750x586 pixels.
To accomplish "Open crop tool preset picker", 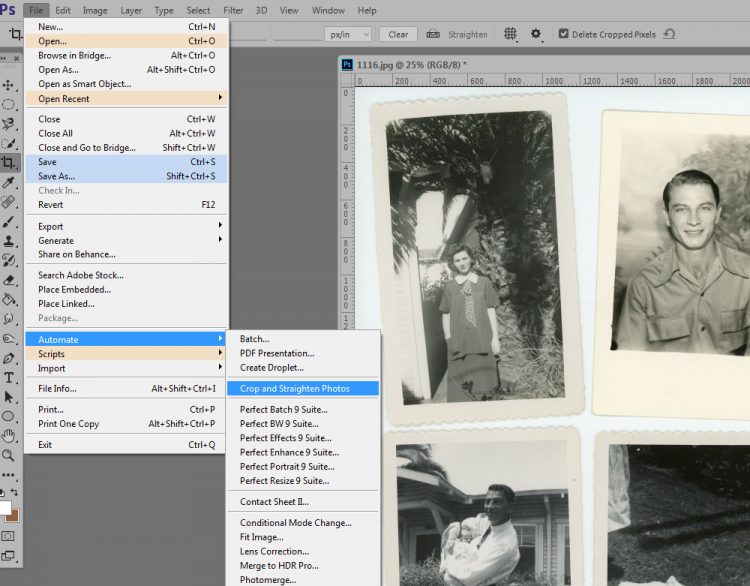I will pyautogui.click(x=15, y=34).
